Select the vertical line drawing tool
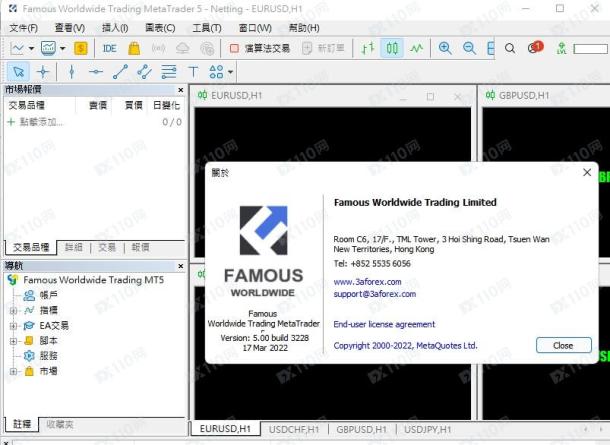This screenshot has width=610, height=445. pyautogui.click(x=72, y=72)
